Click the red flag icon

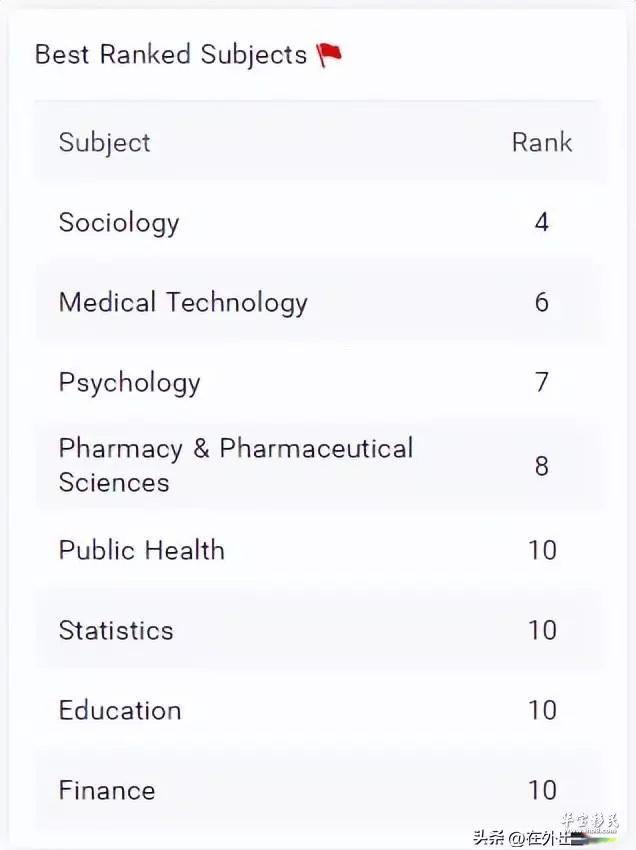pyautogui.click(x=329, y=55)
